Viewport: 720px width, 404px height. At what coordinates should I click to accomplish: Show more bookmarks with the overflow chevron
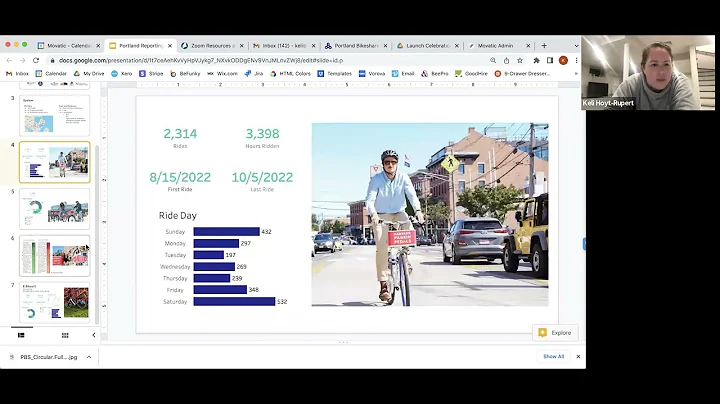coord(576,73)
